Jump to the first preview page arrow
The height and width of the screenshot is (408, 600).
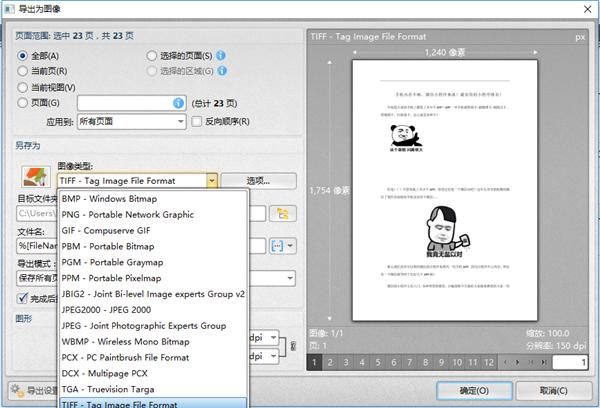(x=531, y=362)
